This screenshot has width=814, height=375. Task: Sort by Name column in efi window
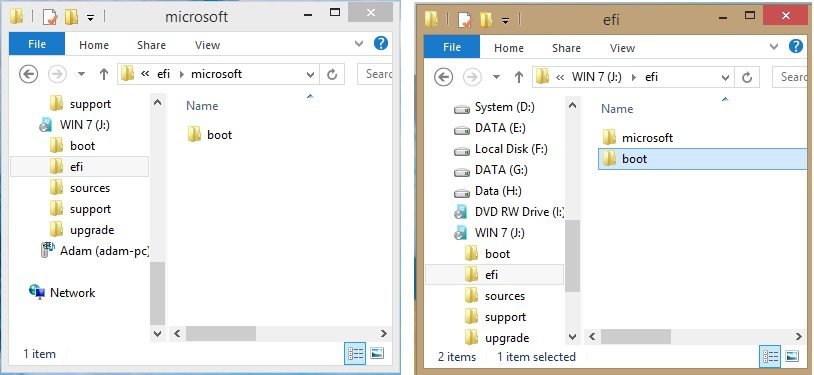(617, 109)
